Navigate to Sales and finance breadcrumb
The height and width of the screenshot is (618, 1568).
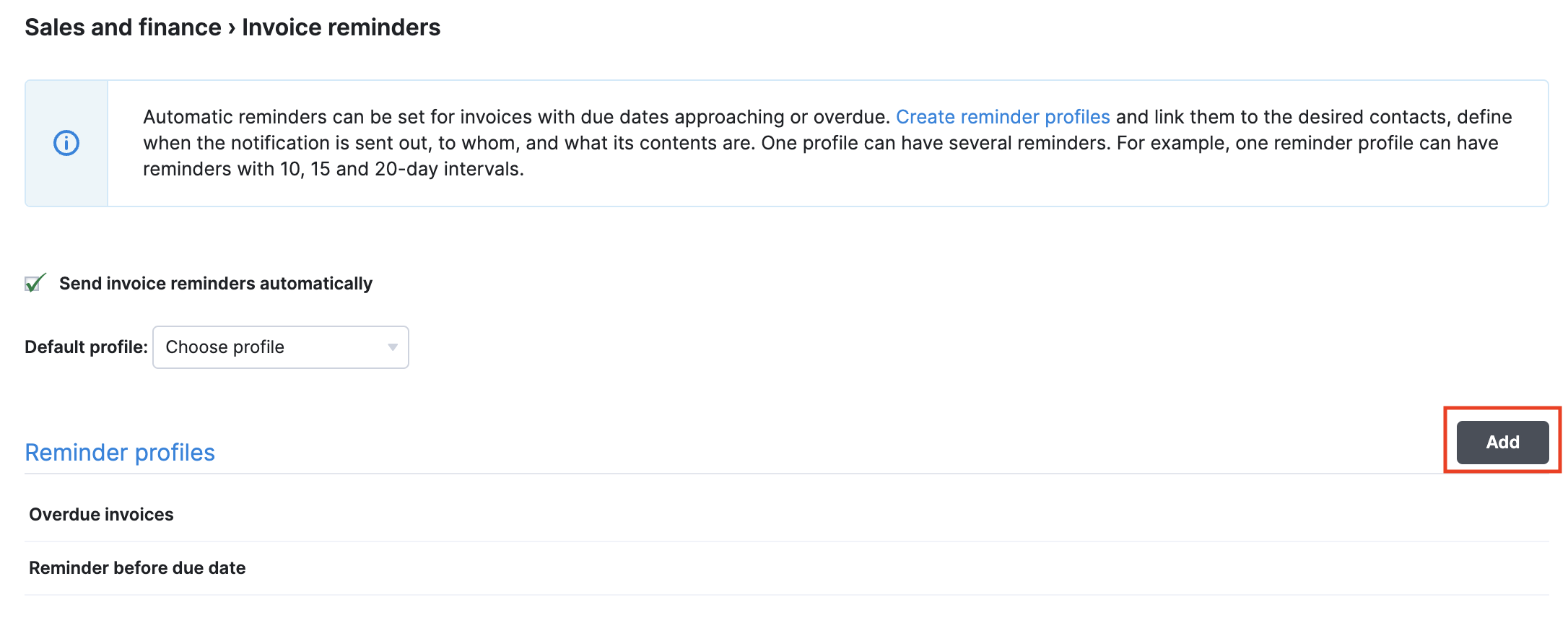[x=123, y=27]
